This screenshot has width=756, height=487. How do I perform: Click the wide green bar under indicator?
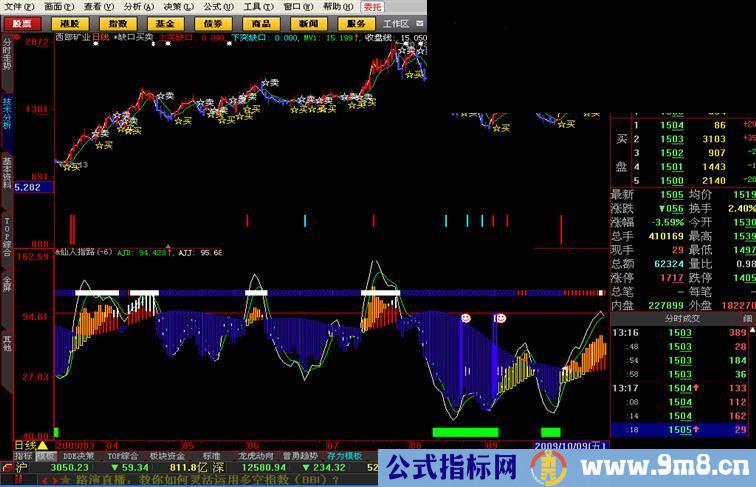pos(464,432)
